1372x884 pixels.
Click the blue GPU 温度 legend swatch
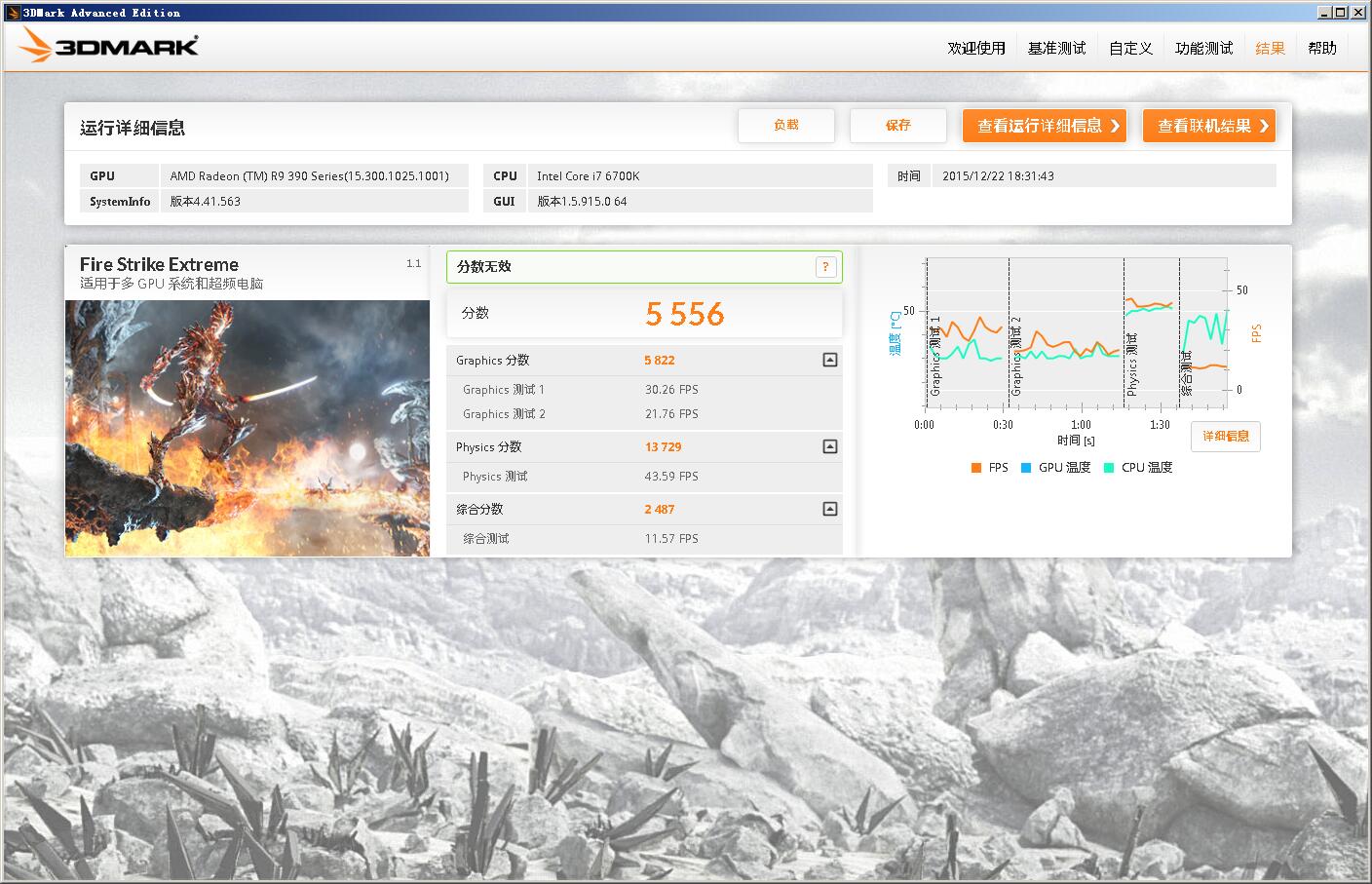pyautogui.click(x=1026, y=468)
